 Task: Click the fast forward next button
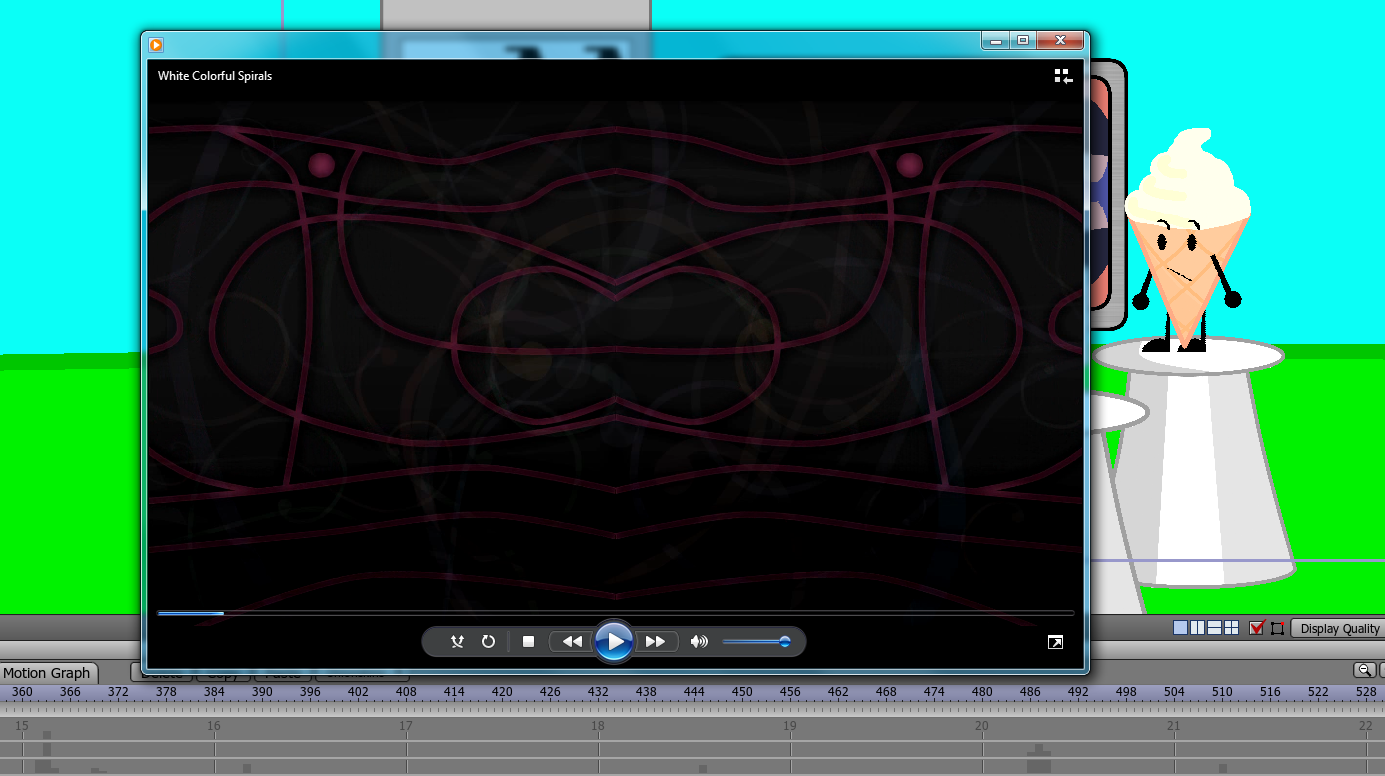tap(656, 642)
